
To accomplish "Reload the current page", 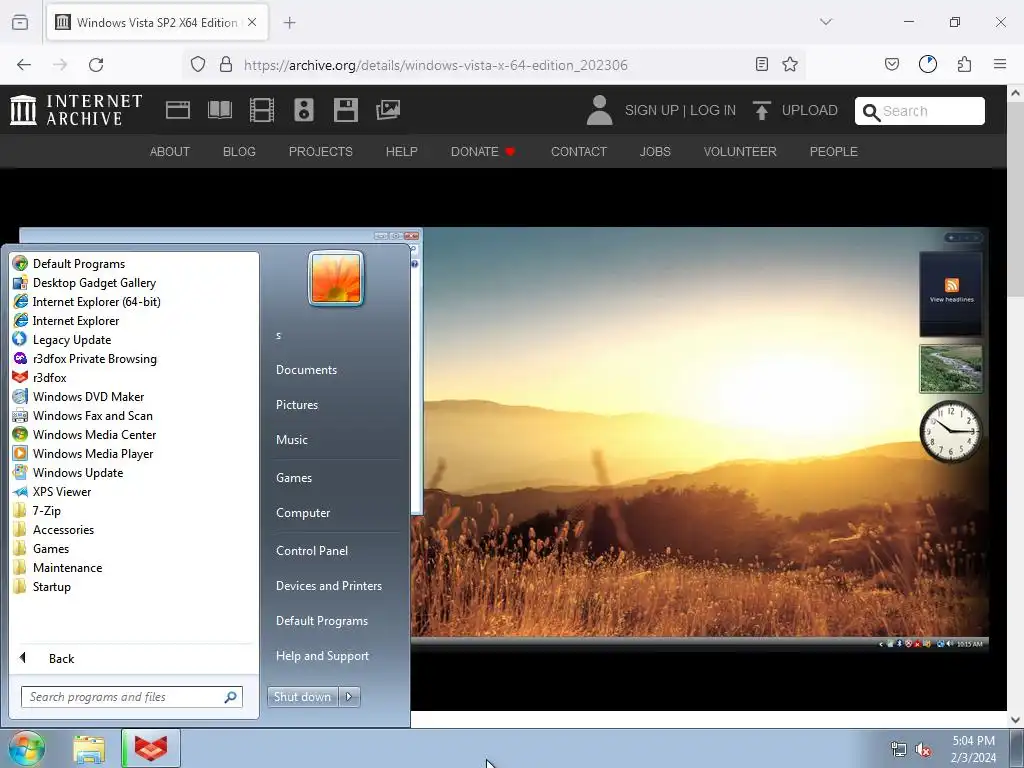I will (x=96, y=65).
